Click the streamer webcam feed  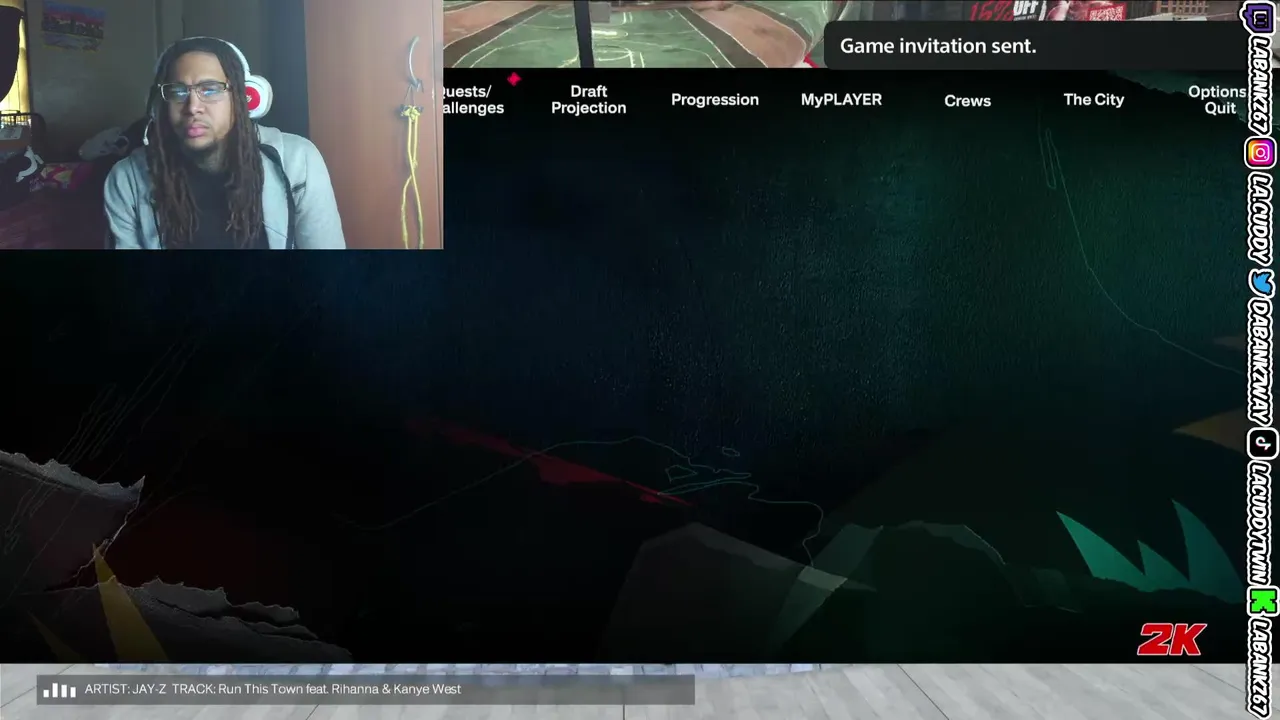tap(221, 124)
